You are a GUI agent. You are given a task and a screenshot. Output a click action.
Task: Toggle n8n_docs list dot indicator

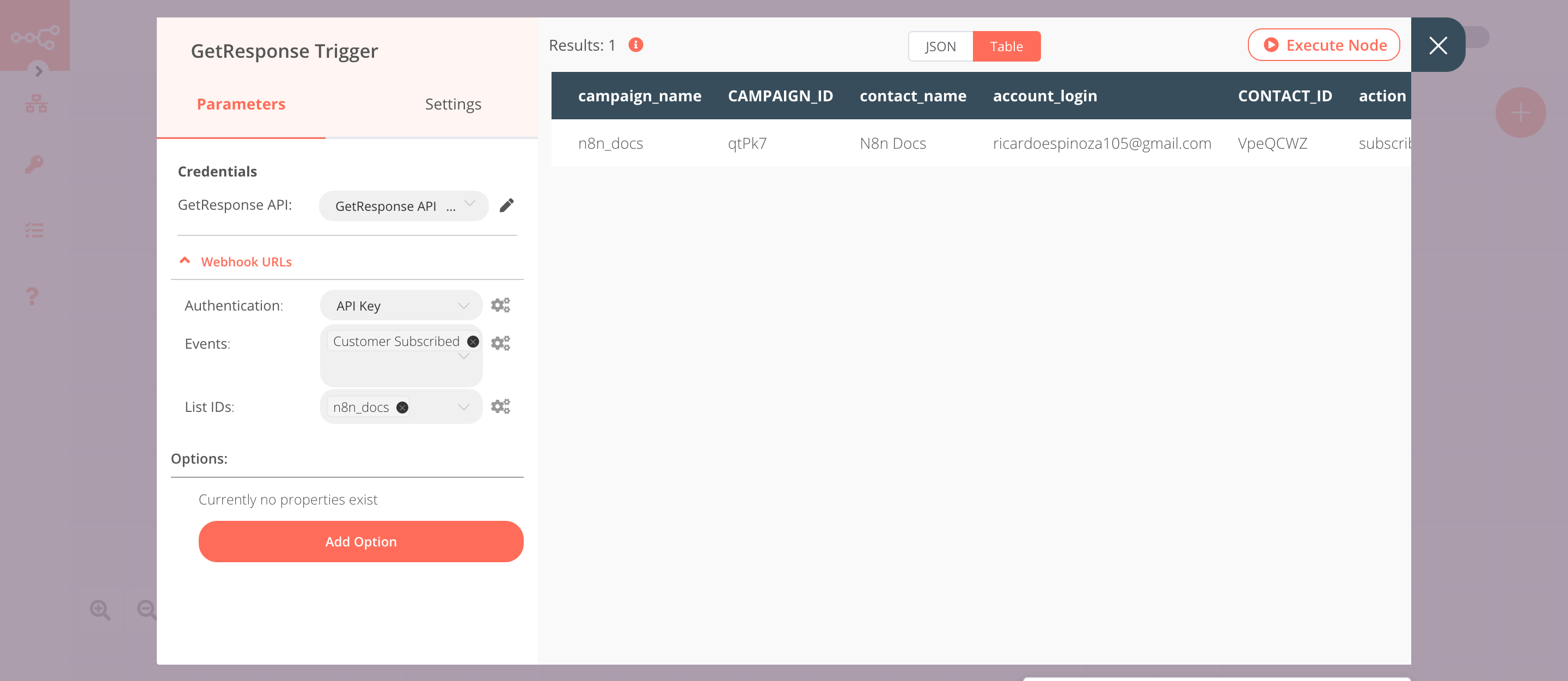pyautogui.click(x=402, y=407)
